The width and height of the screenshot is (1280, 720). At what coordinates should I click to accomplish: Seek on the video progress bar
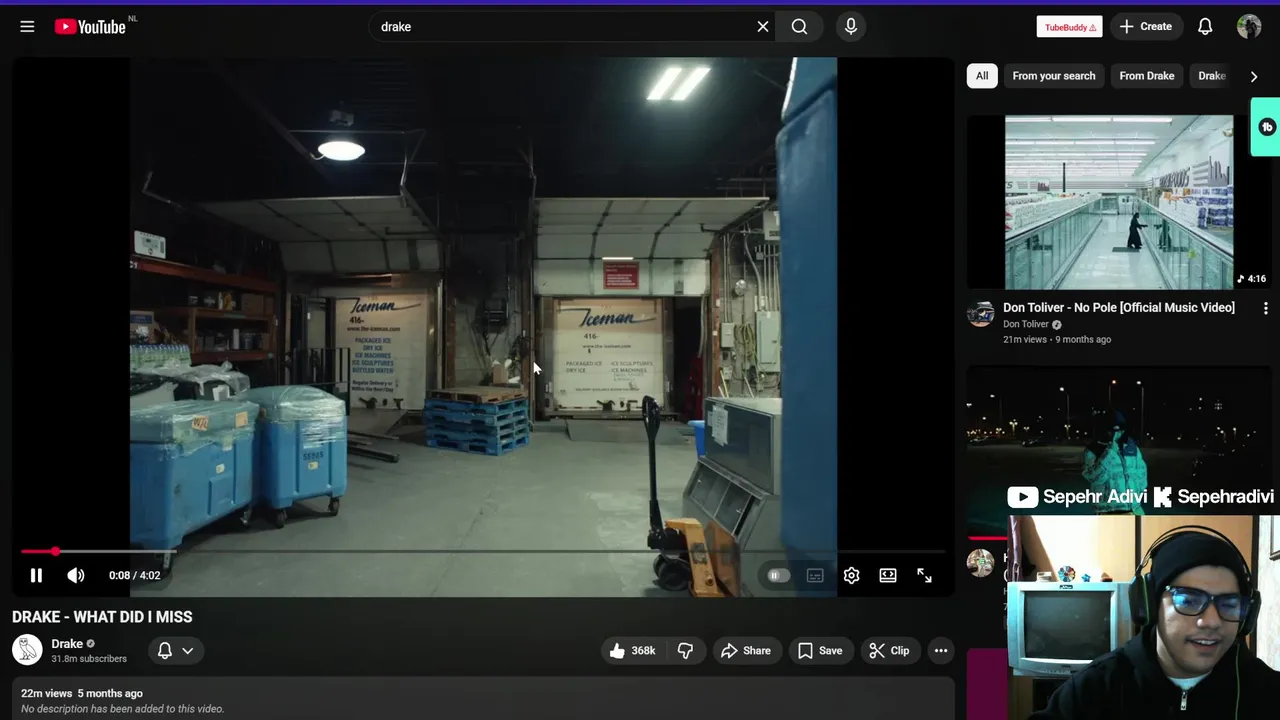tap(483, 551)
